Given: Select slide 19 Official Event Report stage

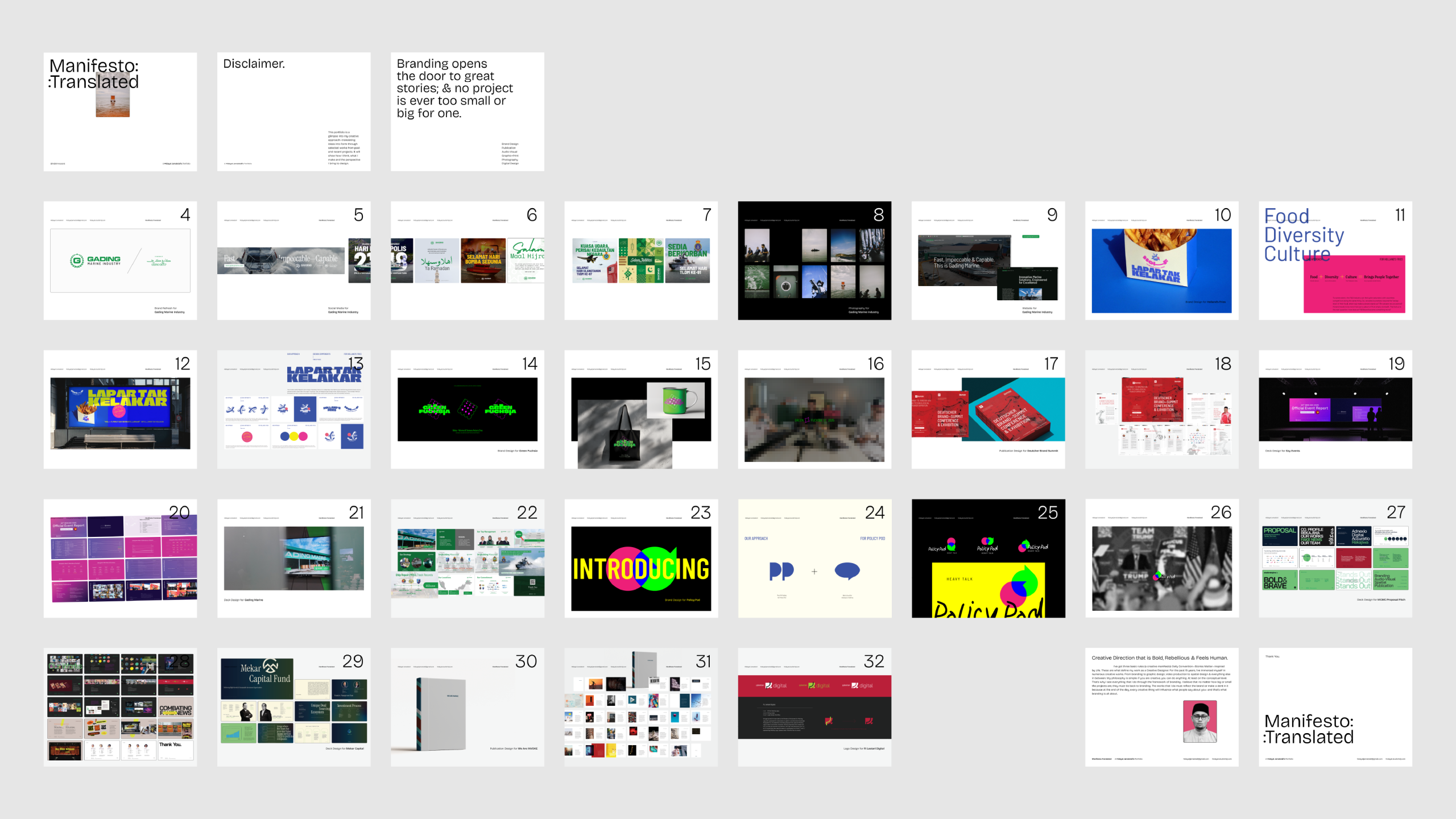Looking at the screenshot, I should (x=1335, y=409).
